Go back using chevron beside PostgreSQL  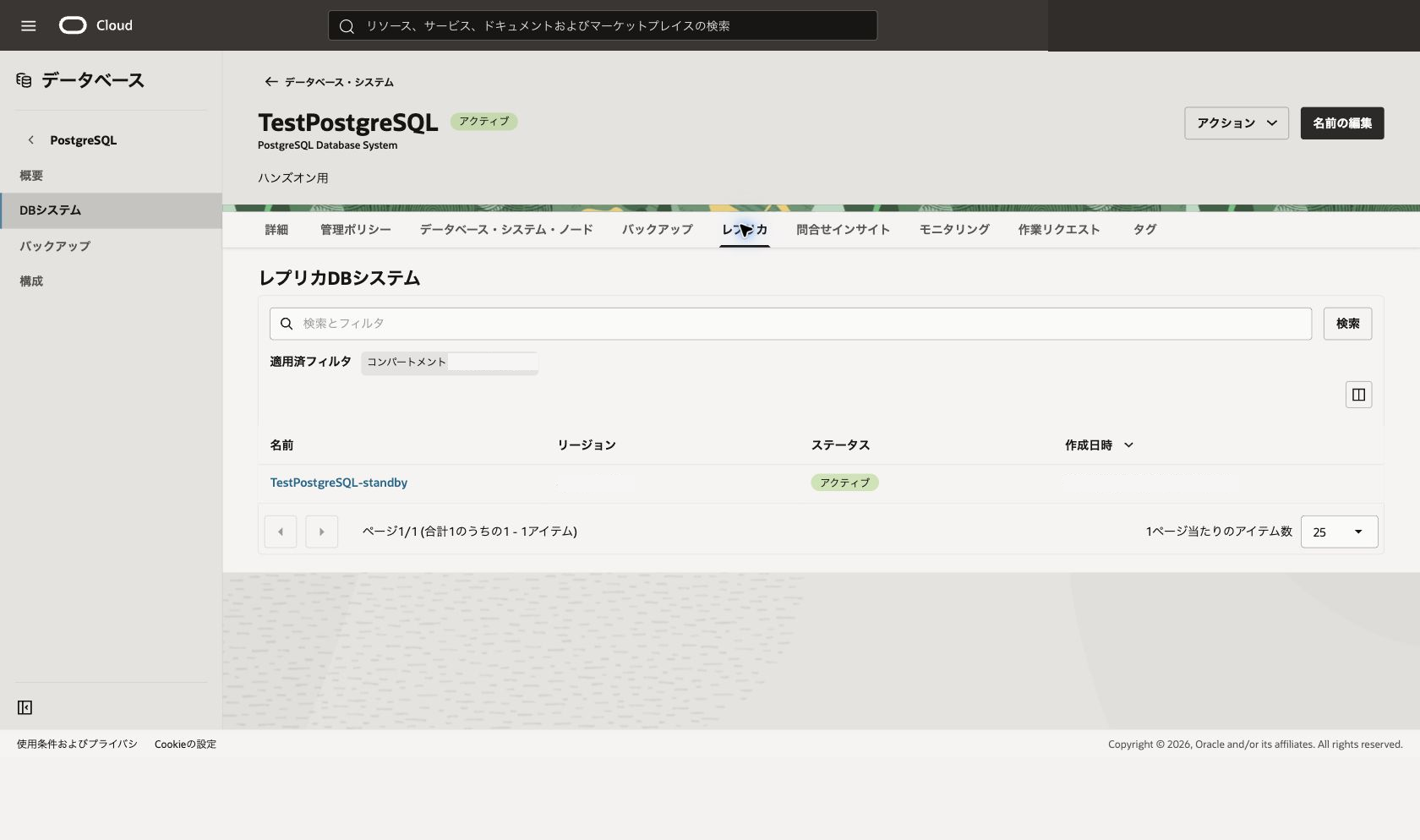coord(31,140)
